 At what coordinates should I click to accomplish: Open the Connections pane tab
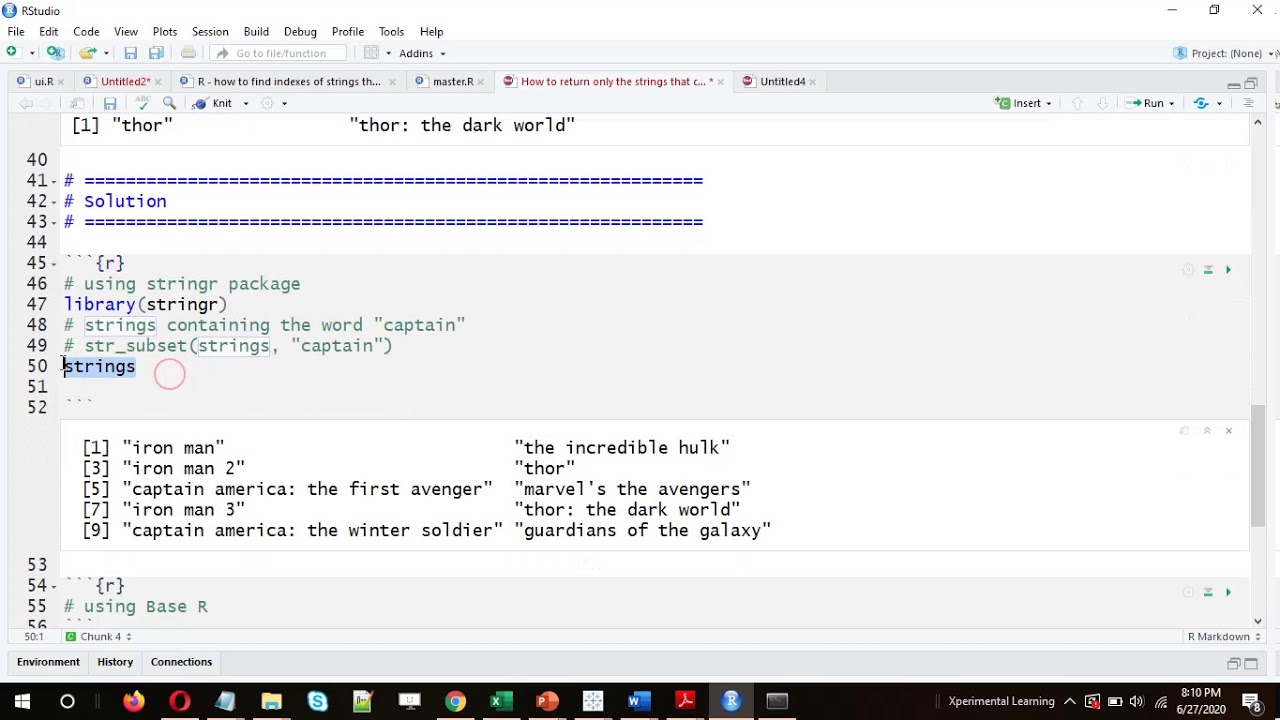181,662
